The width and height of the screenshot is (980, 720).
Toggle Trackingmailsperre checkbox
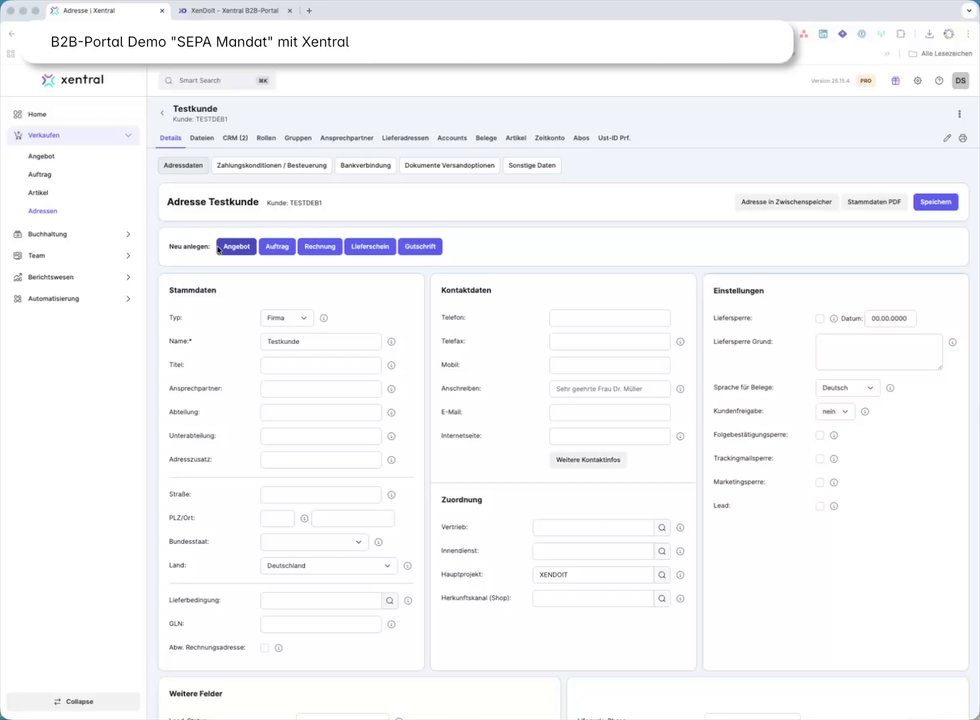point(819,459)
